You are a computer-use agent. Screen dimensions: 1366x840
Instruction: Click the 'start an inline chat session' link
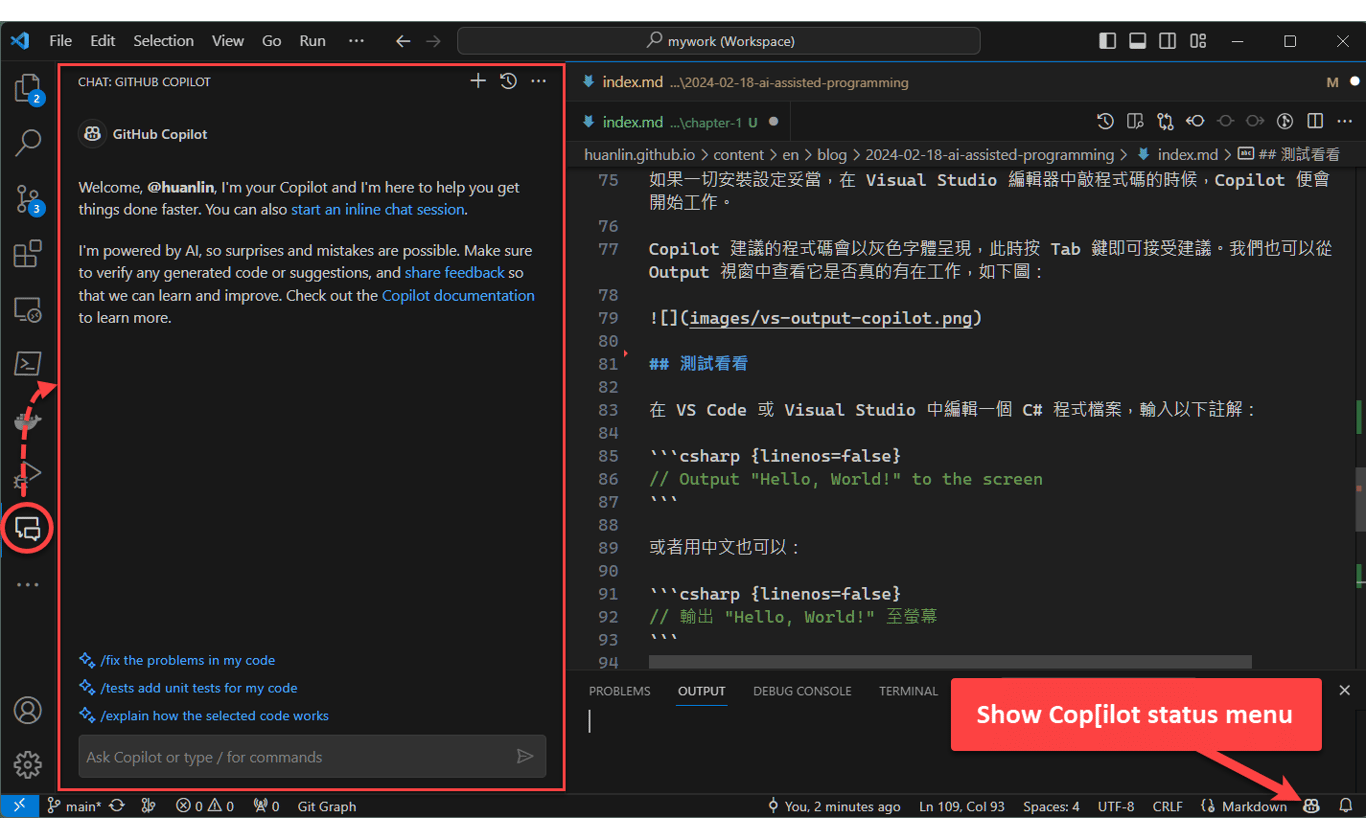378,210
